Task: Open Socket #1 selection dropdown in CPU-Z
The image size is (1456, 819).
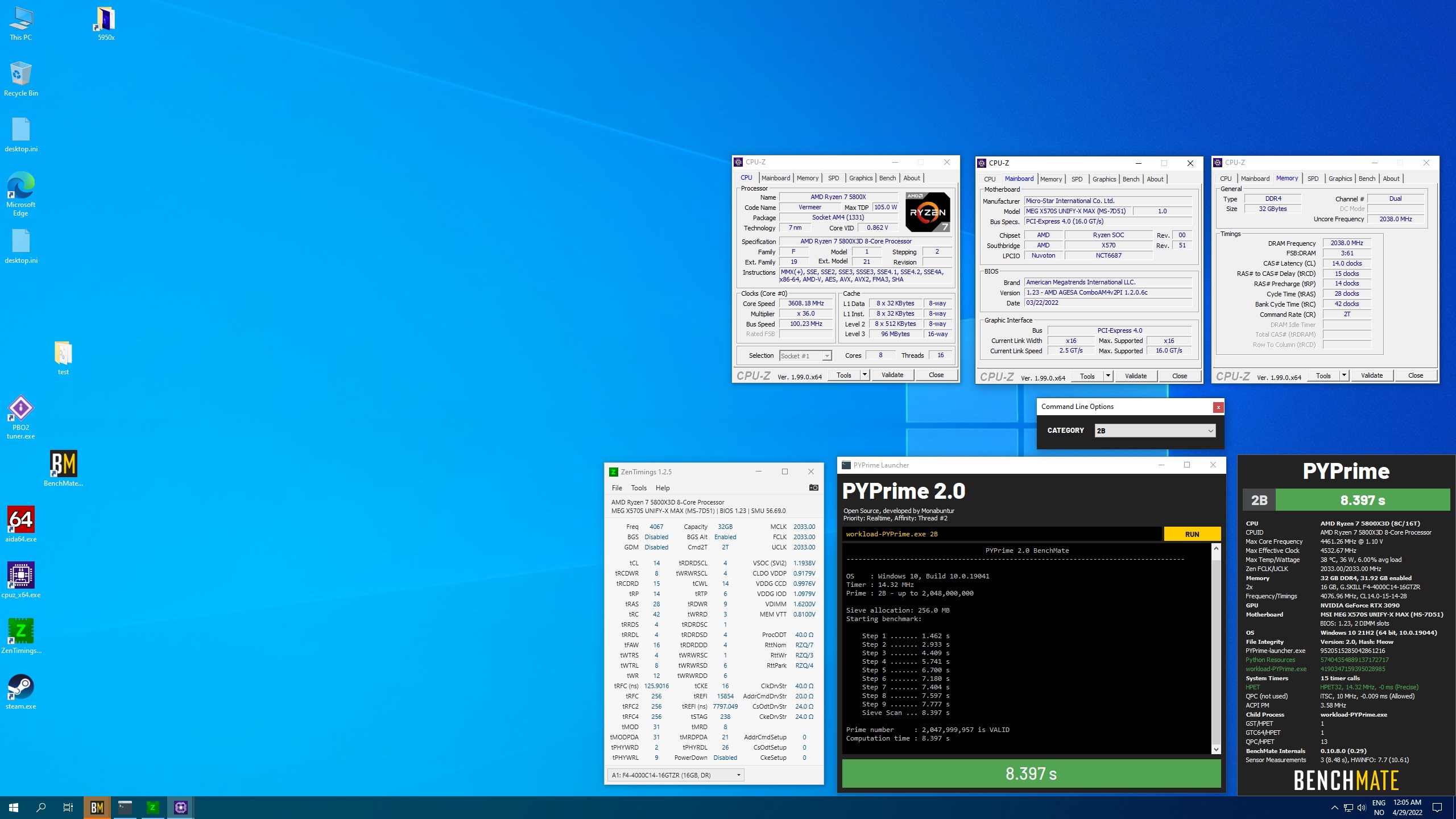Action: point(805,356)
